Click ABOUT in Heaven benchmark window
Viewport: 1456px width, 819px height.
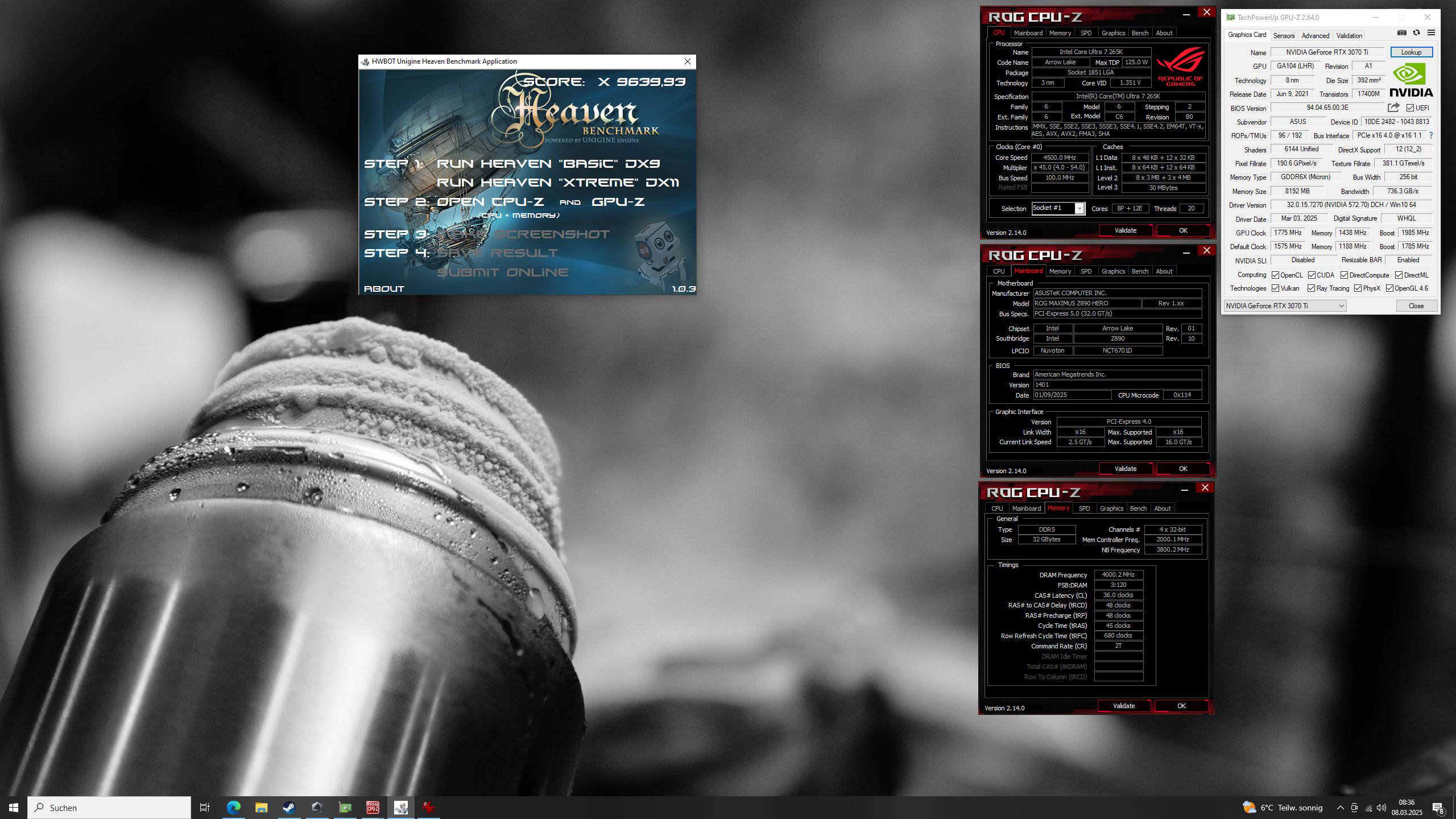(x=384, y=289)
